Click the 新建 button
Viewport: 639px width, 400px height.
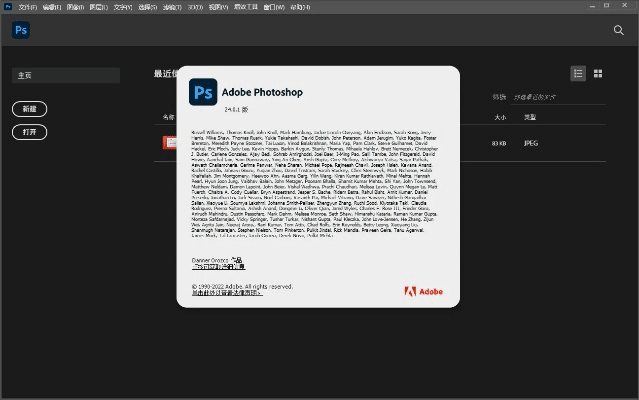(x=30, y=108)
